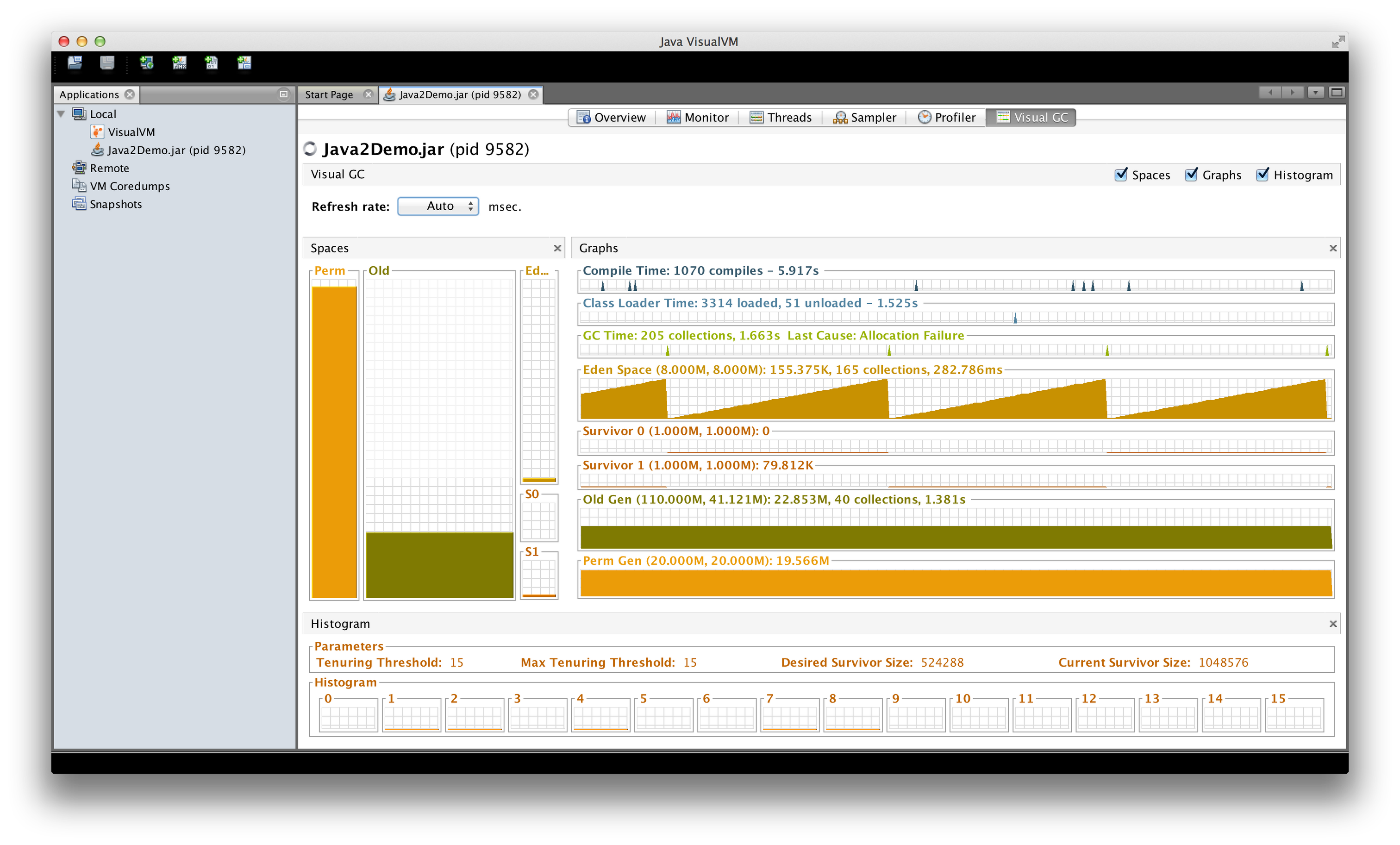Disable the Histogram checkbox
Viewport: 1400px width, 845px height.
click(1262, 175)
